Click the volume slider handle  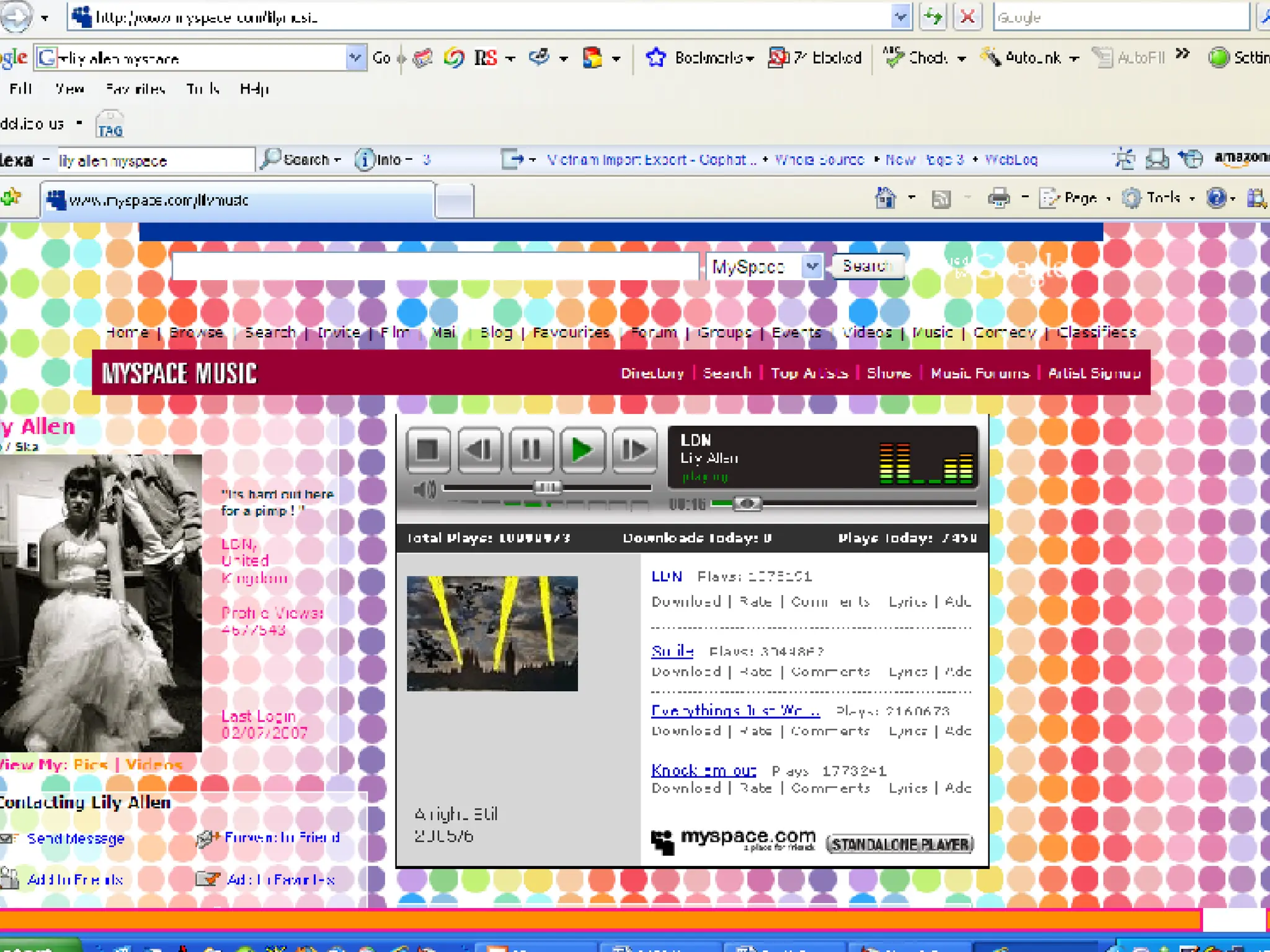(x=547, y=488)
